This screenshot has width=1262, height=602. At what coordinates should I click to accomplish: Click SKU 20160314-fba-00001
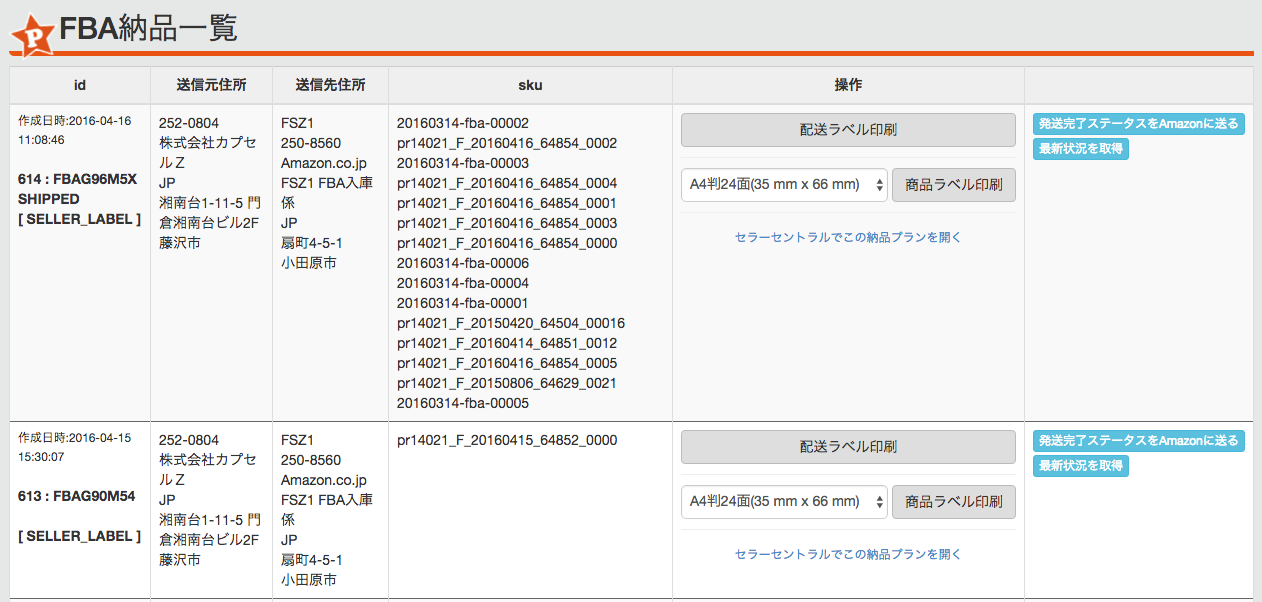click(463, 303)
